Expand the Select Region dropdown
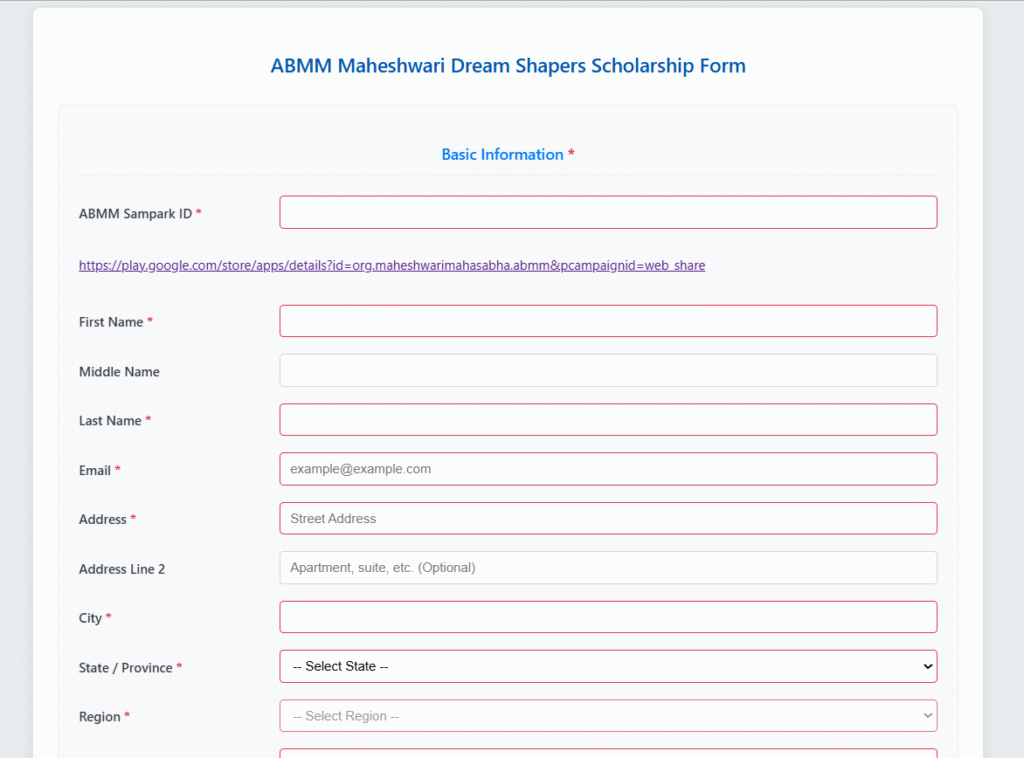 [607, 715]
